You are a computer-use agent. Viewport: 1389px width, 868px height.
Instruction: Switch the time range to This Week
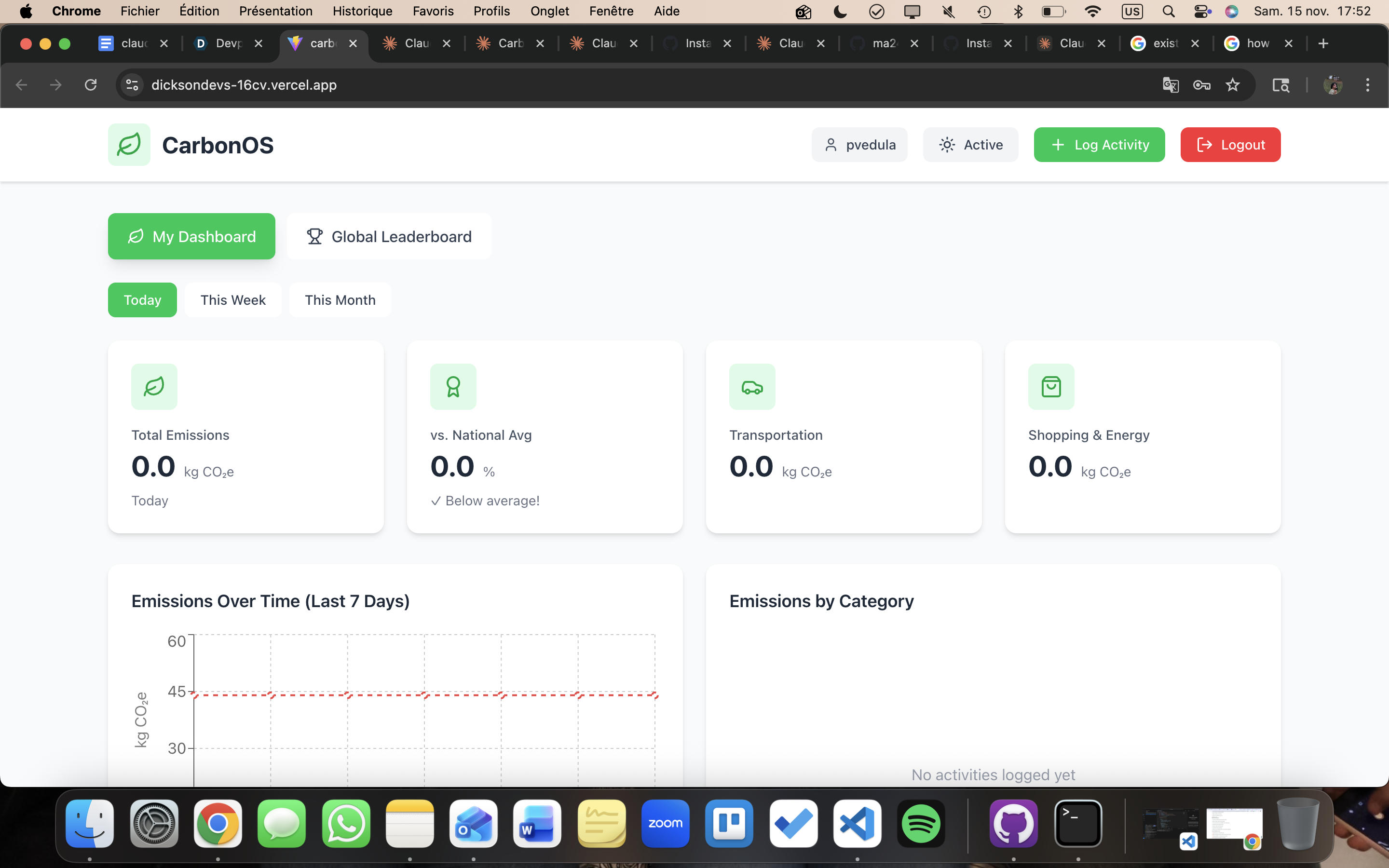(x=232, y=299)
